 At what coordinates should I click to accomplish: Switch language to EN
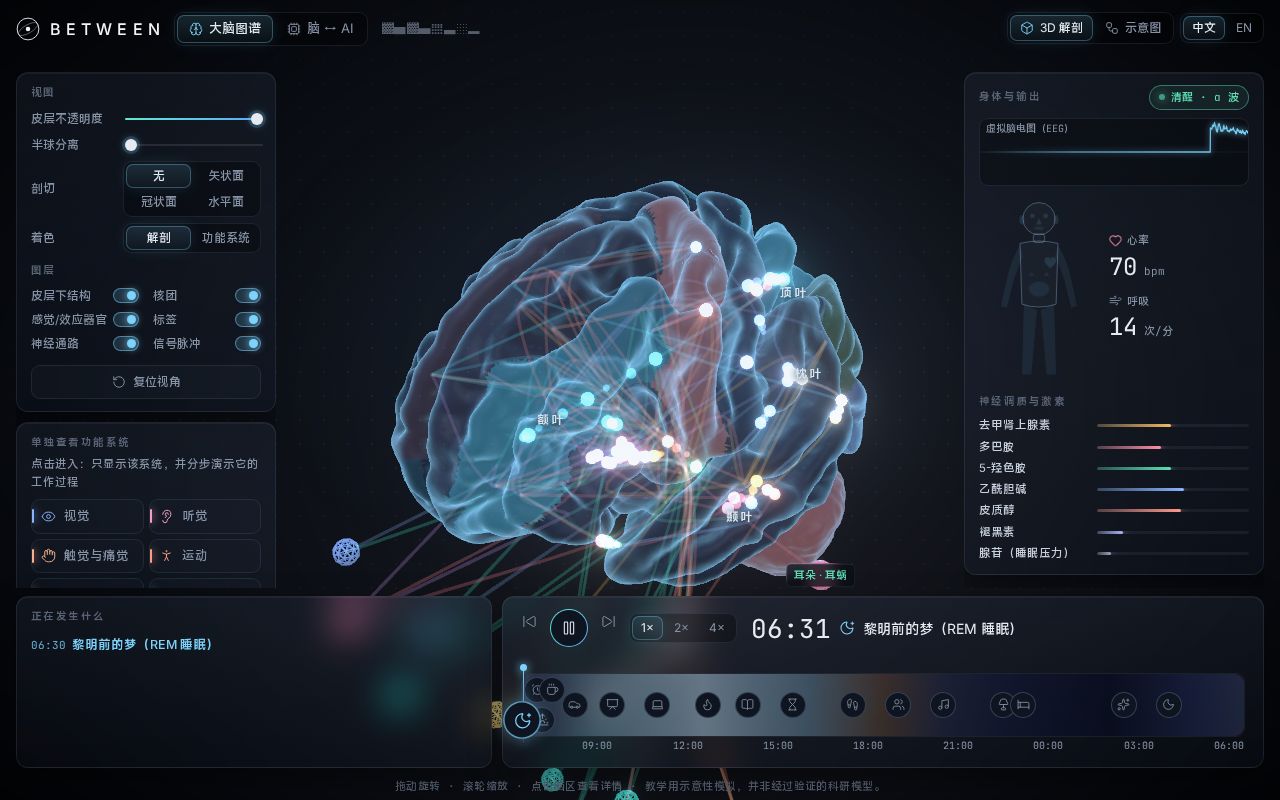[1244, 28]
